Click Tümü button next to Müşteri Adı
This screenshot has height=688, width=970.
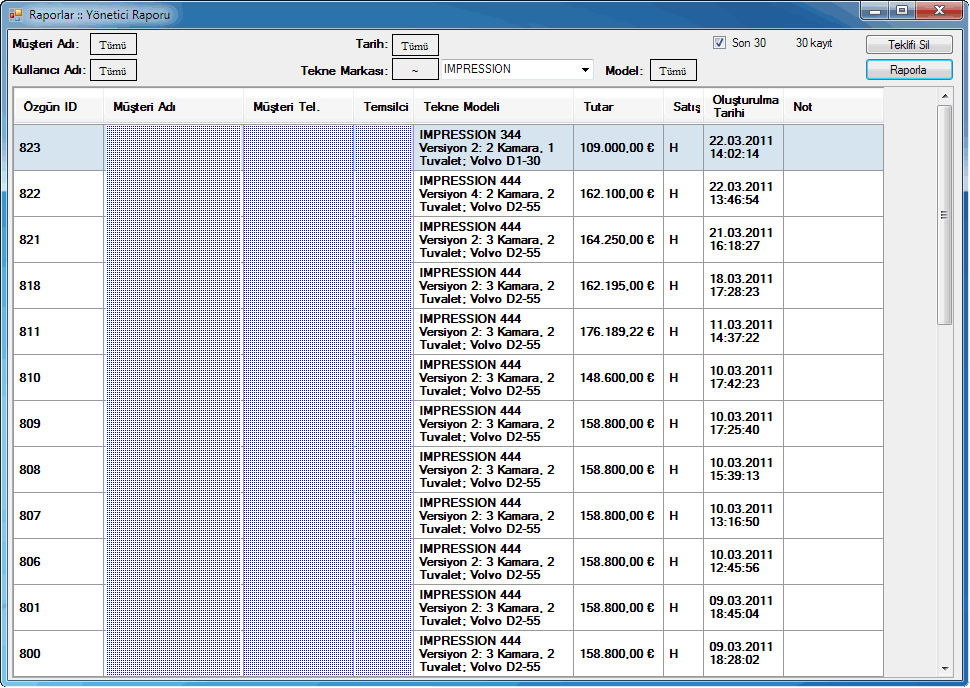tap(113, 45)
